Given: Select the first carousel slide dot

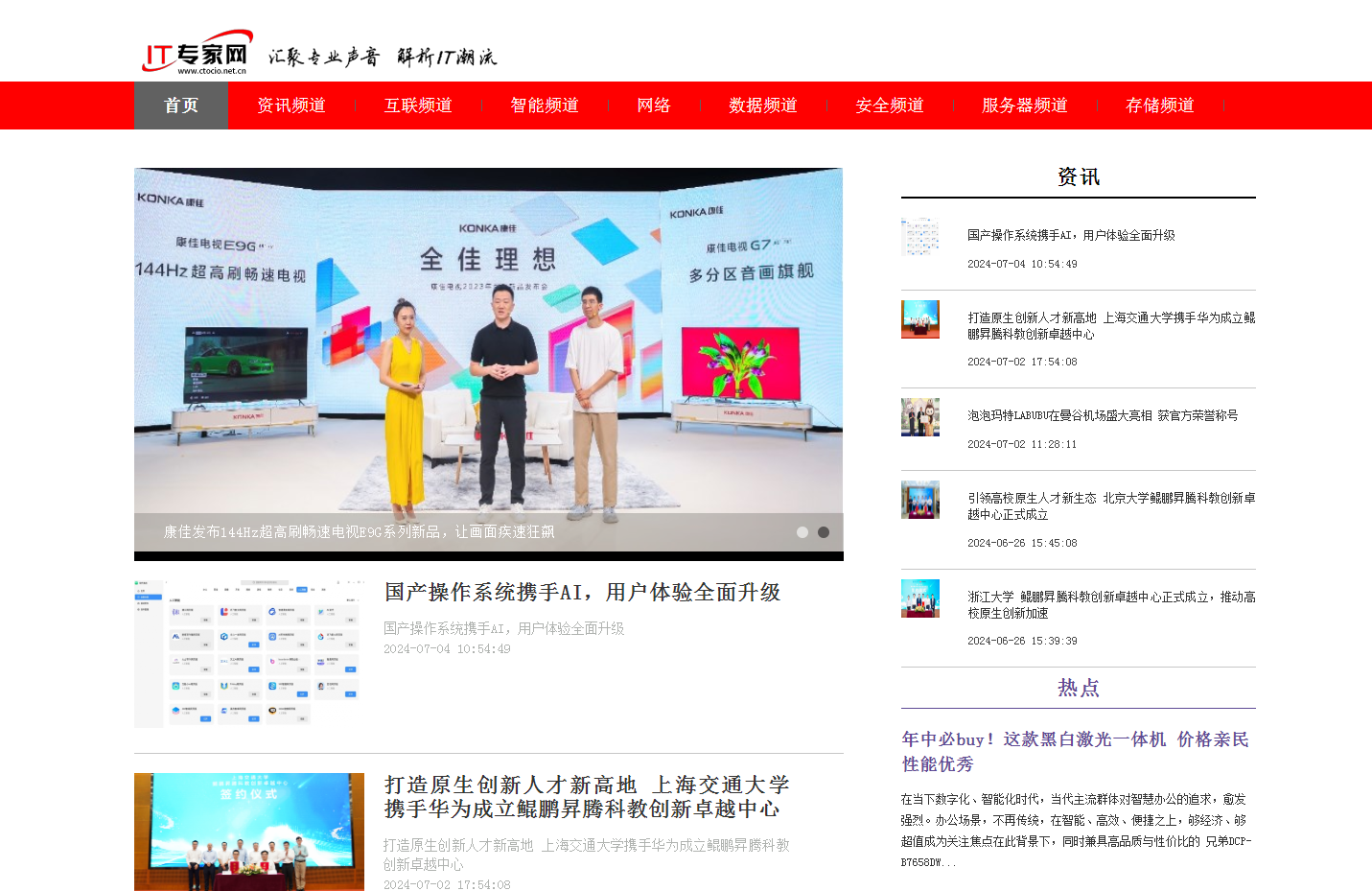Looking at the screenshot, I should (802, 532).
